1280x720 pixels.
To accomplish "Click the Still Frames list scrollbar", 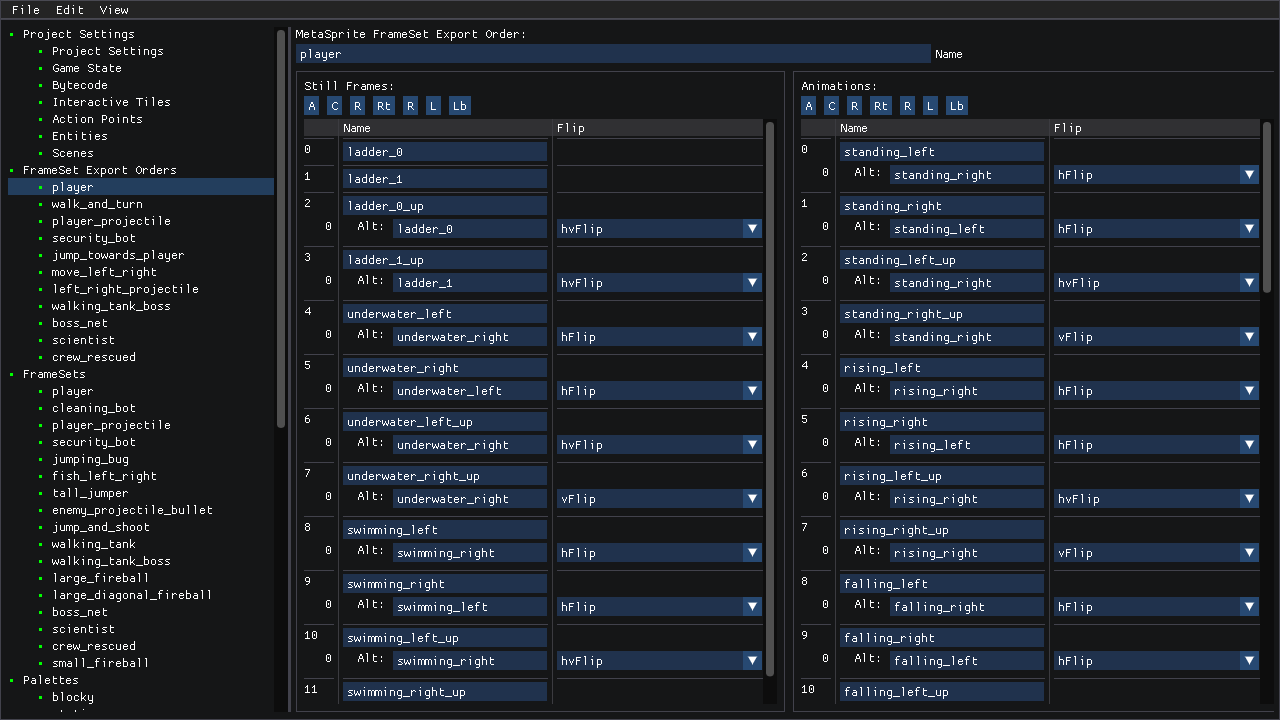I will tap(770, 398).
